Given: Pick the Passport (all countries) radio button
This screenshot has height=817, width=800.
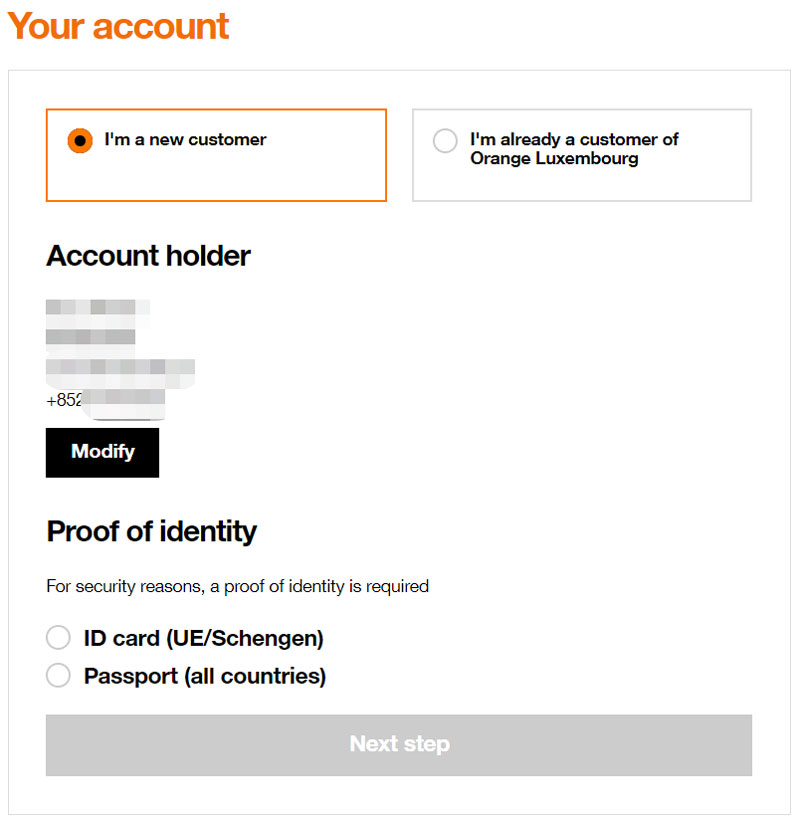Looking at the screenshot, I should [59, 676].
